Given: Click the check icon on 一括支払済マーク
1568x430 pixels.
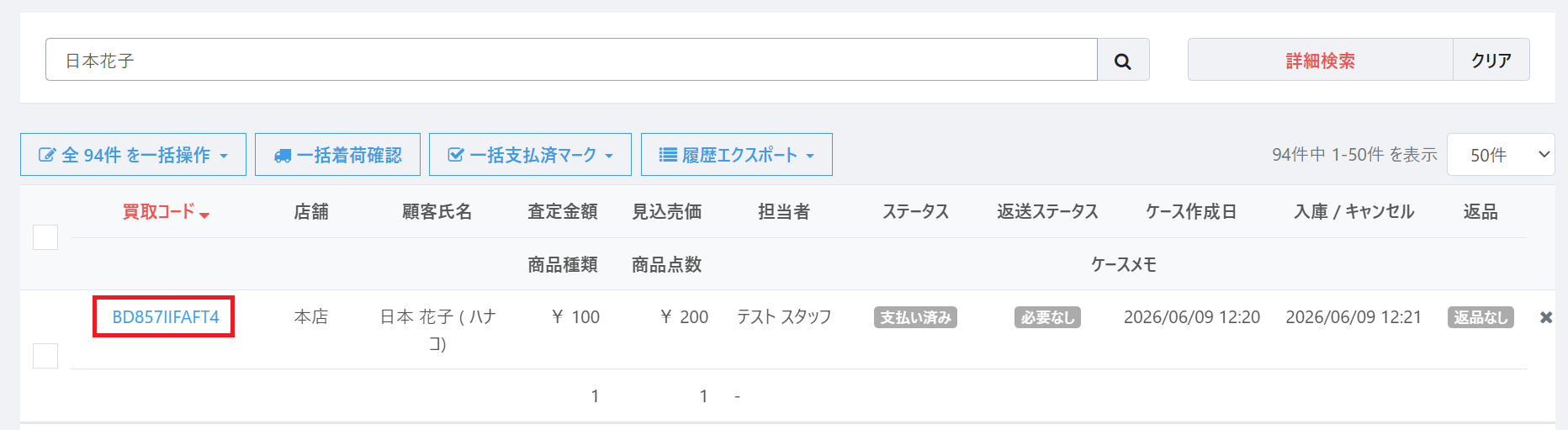Looking at the screenshot, I should [x=456, y=155].
